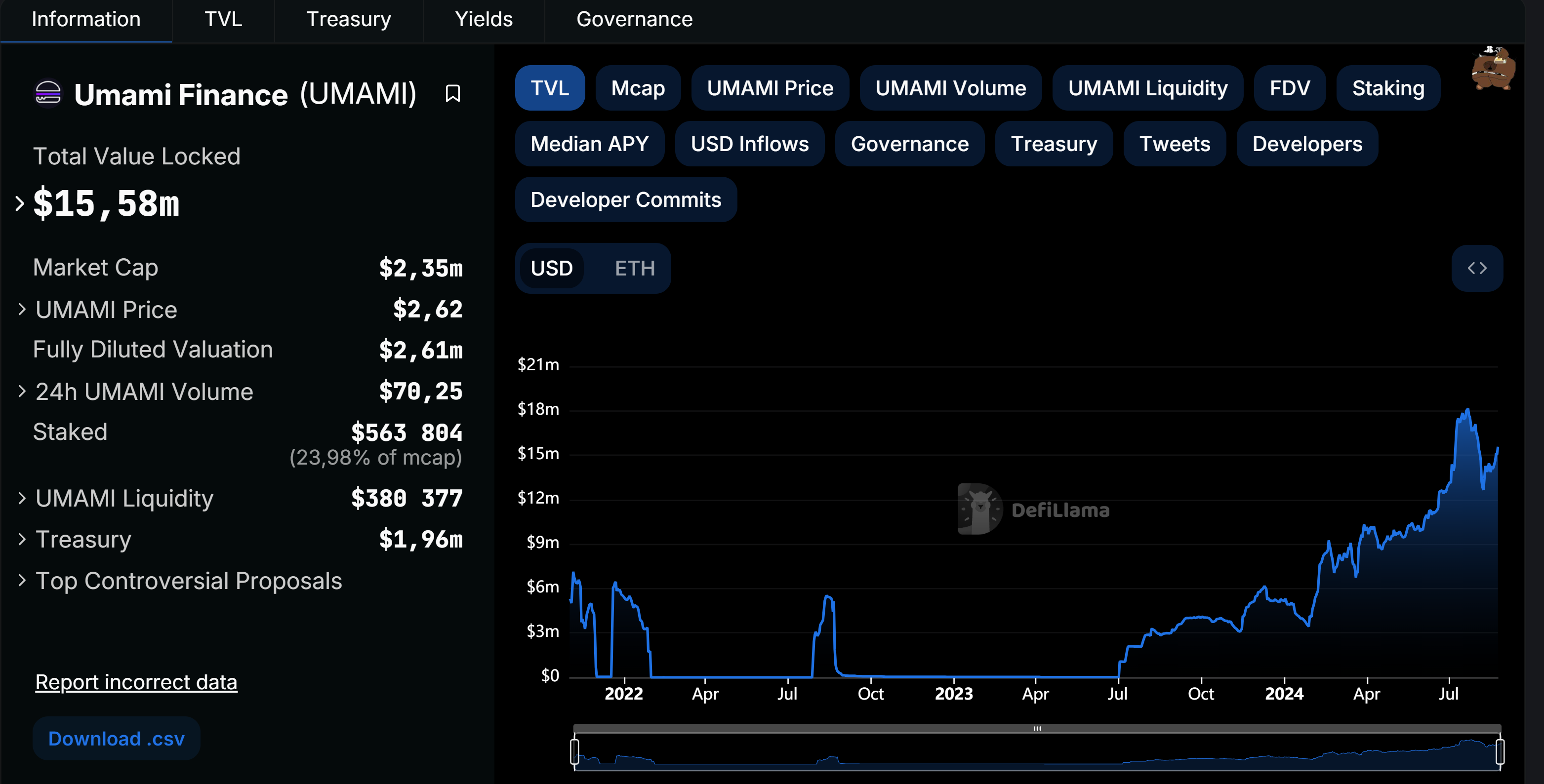Click the Umami Finance burger logo
This screenshot has width=1544, height=784.
[x=48, y=93]
